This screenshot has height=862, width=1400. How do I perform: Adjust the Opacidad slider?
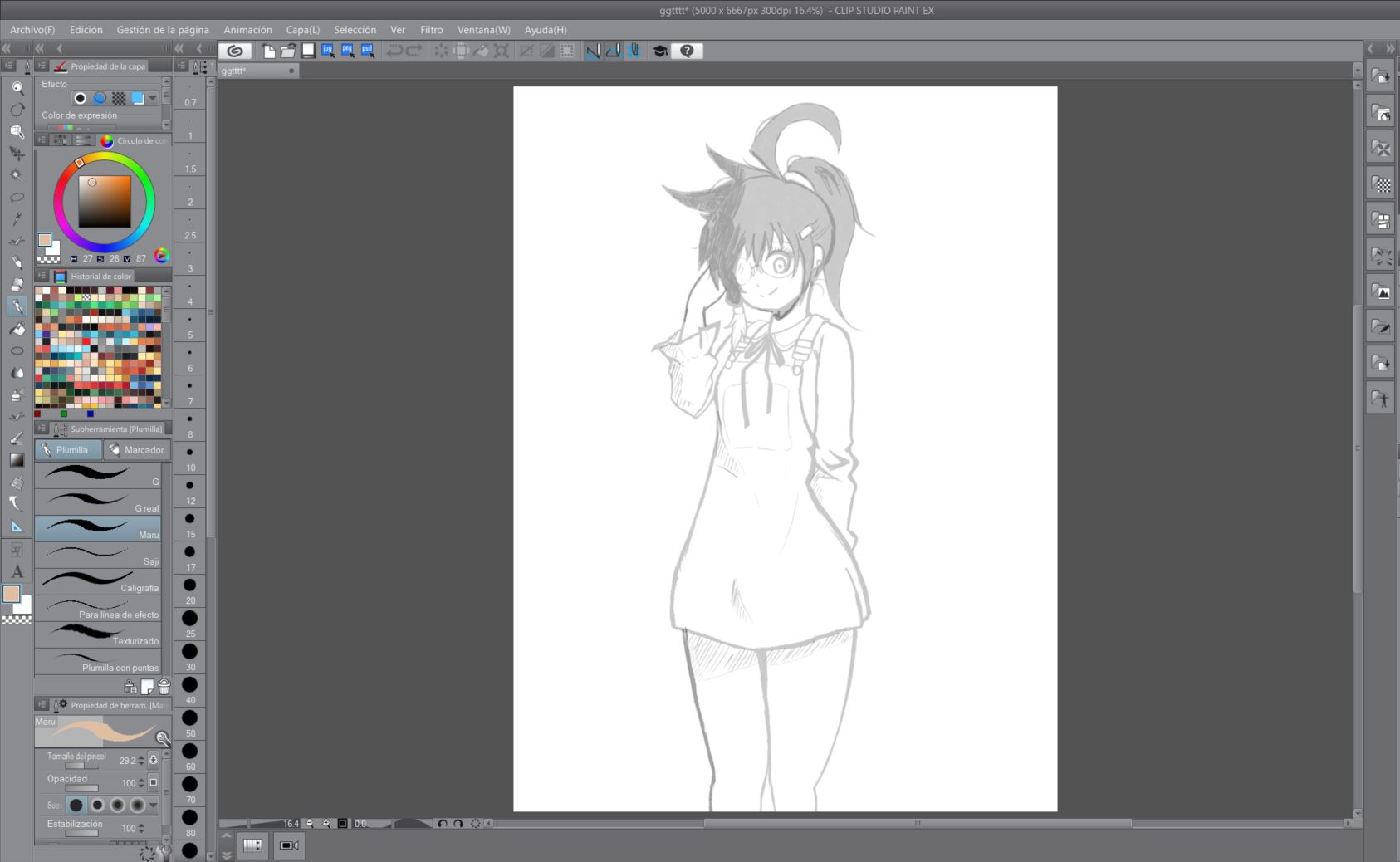tap(81, 787)
